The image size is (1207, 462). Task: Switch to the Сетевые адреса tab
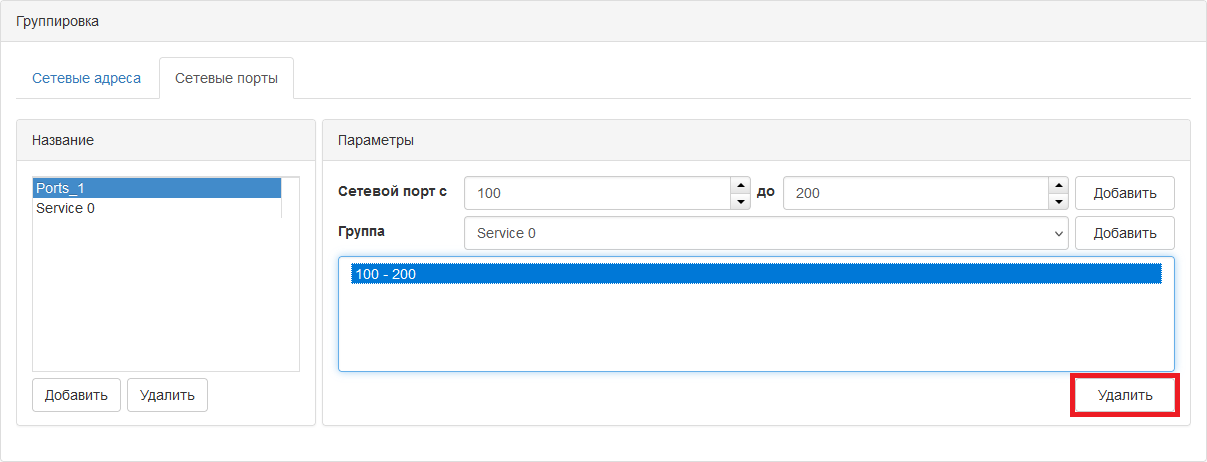pyautogui.click(x=86, y=78)
